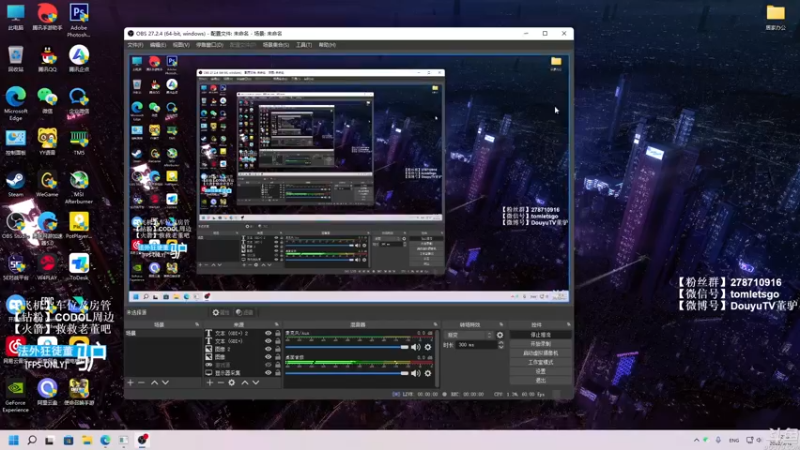This screenshot has height=450, width=800.
Task: Pop out the 混音器 dock panel
Action: (435, 324)
